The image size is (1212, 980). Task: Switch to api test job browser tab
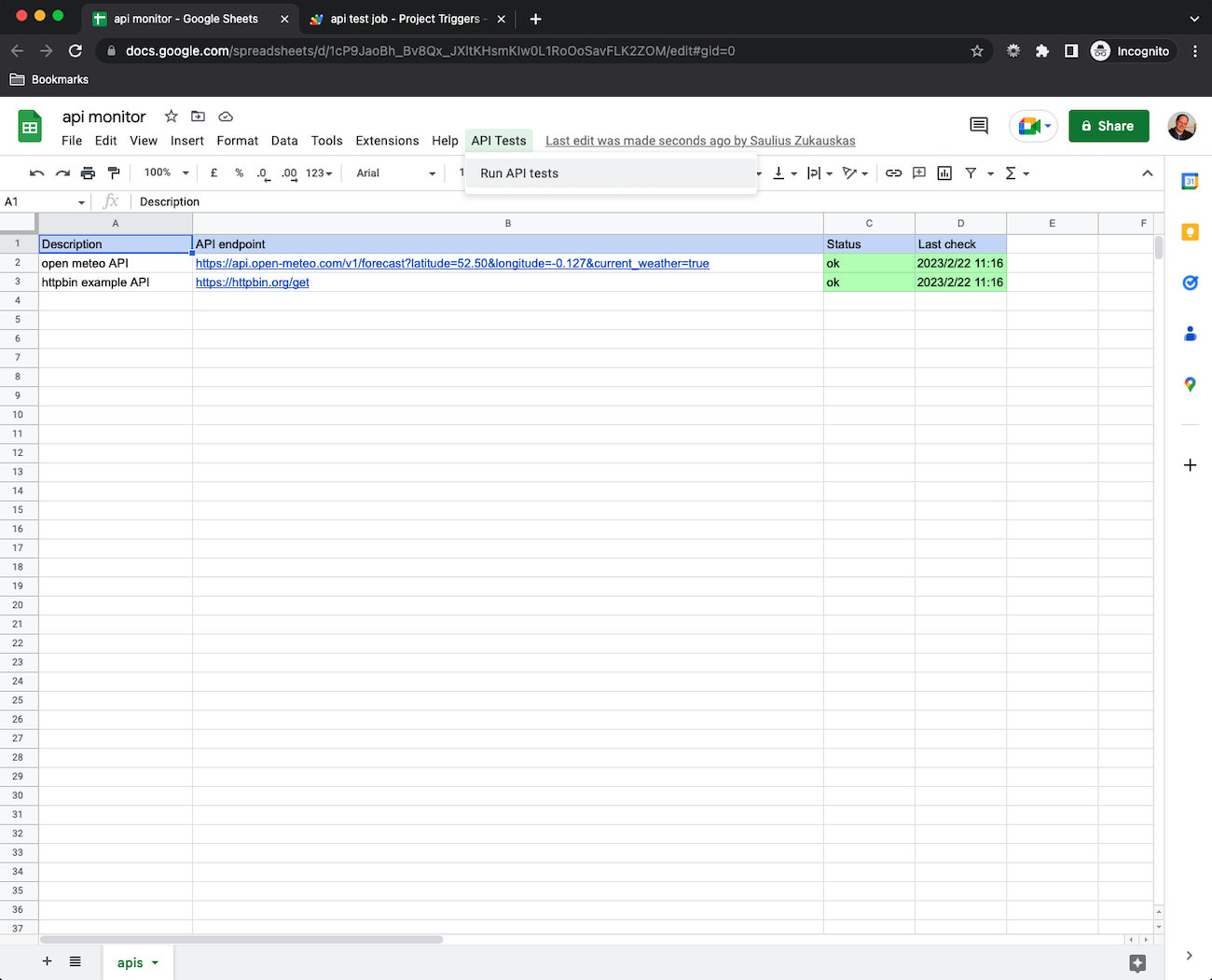point(406,19)
